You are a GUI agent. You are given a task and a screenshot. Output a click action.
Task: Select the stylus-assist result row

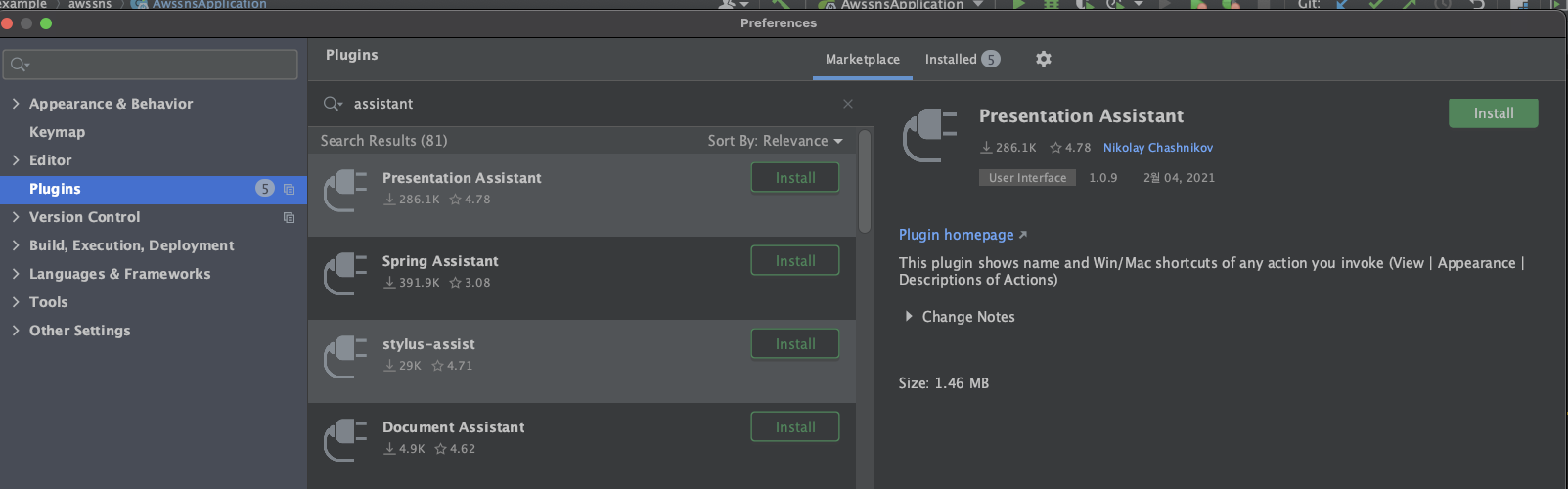pyautogui.click(x=582, y=361)
